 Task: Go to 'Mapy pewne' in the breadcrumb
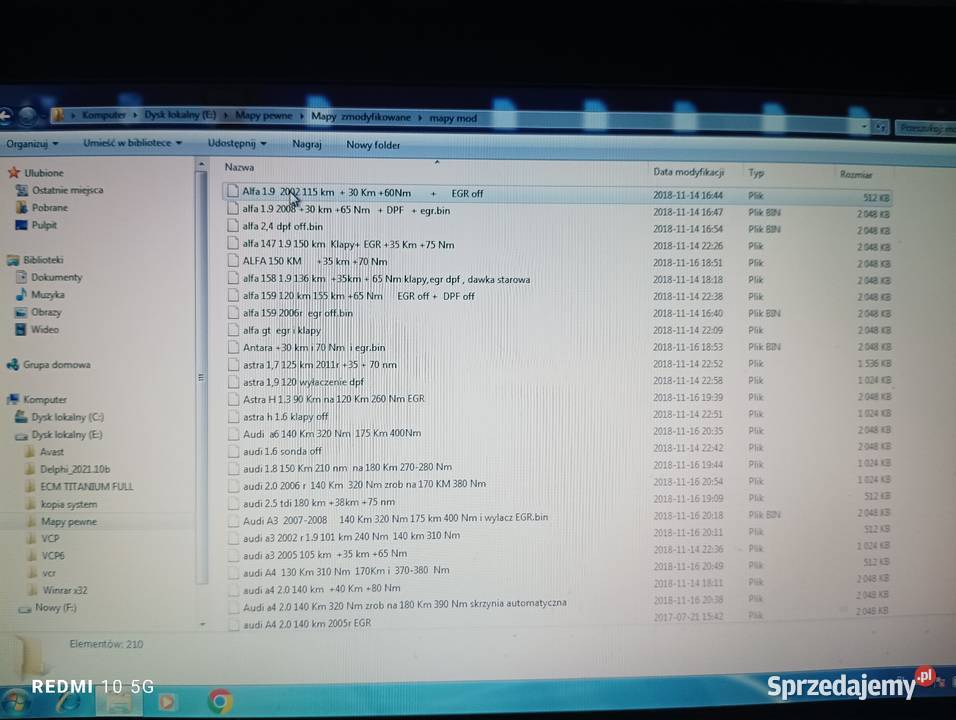pos(264,115)
